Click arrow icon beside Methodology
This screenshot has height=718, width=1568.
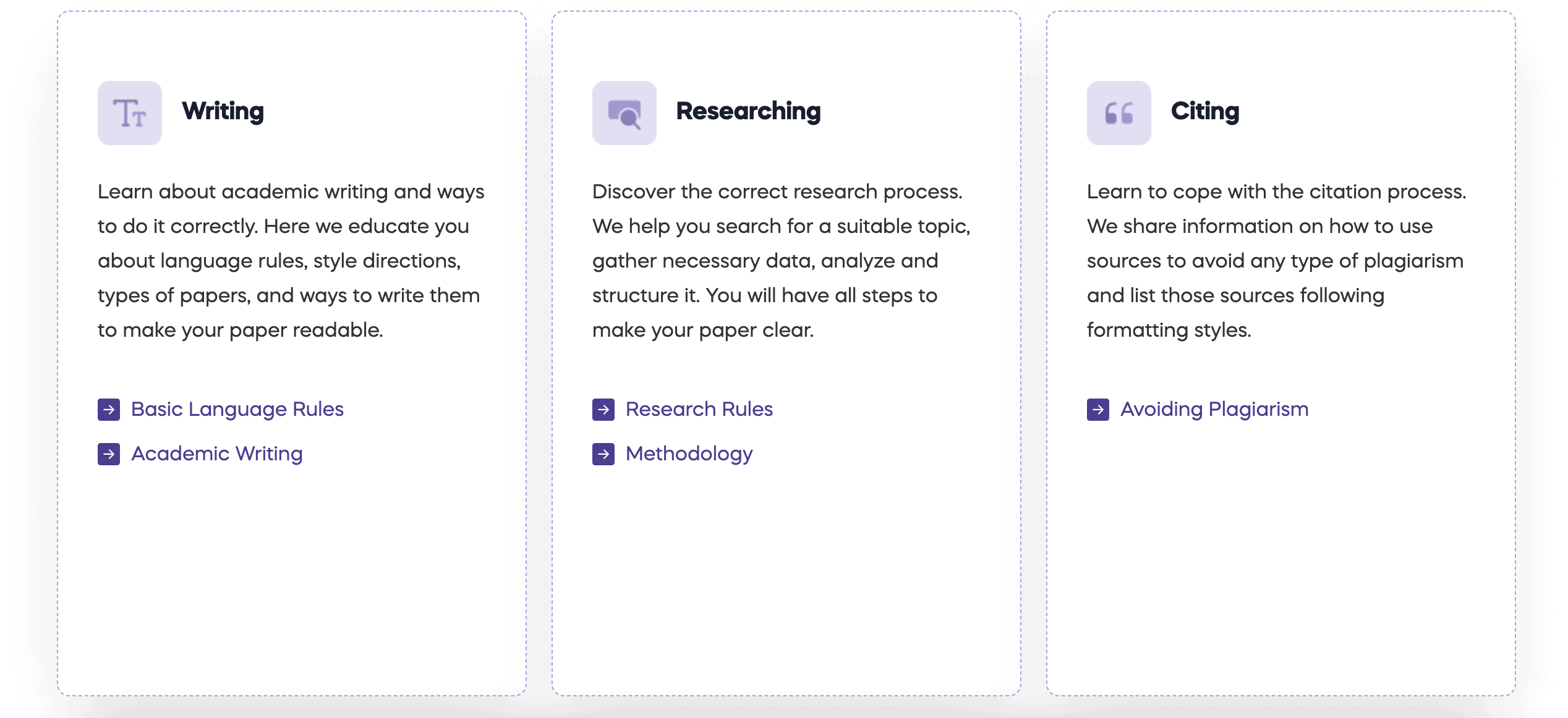click(603, 454)
